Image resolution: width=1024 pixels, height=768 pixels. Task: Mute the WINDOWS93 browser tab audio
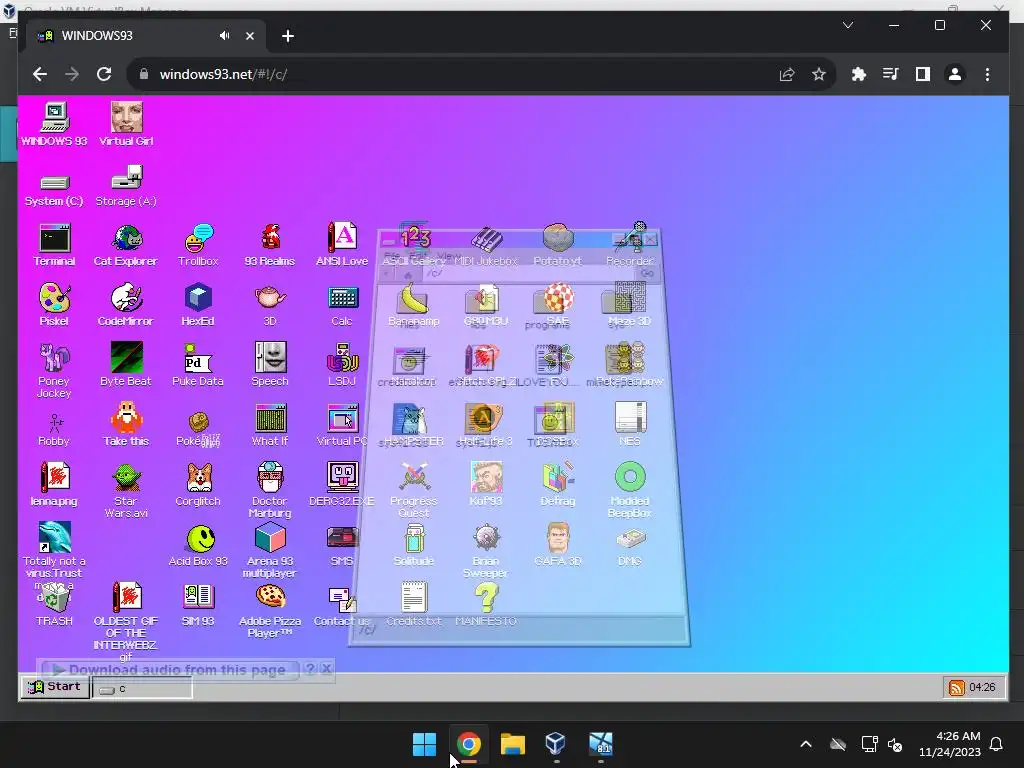(225, 36)
